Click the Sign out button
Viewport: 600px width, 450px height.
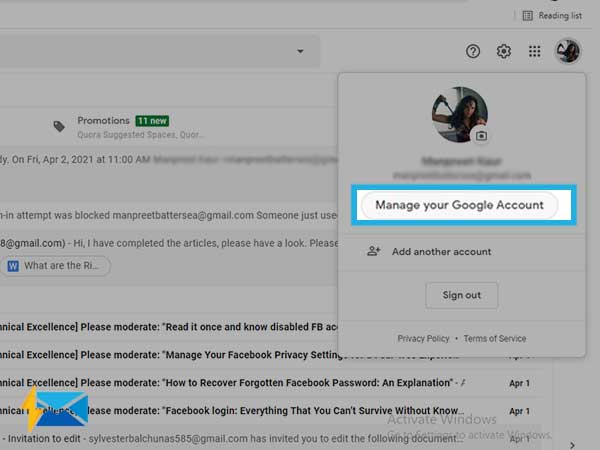(x=461, y=295)
